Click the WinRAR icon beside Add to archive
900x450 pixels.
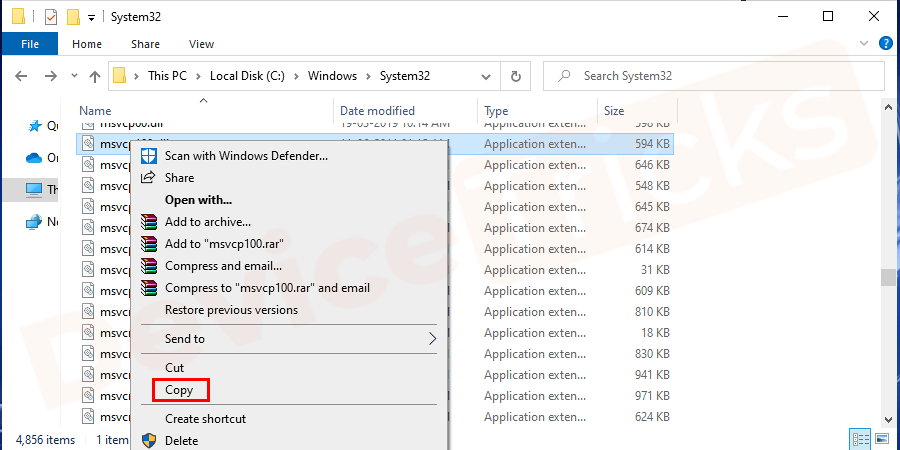pyautogui.click(x=149, y=222)
